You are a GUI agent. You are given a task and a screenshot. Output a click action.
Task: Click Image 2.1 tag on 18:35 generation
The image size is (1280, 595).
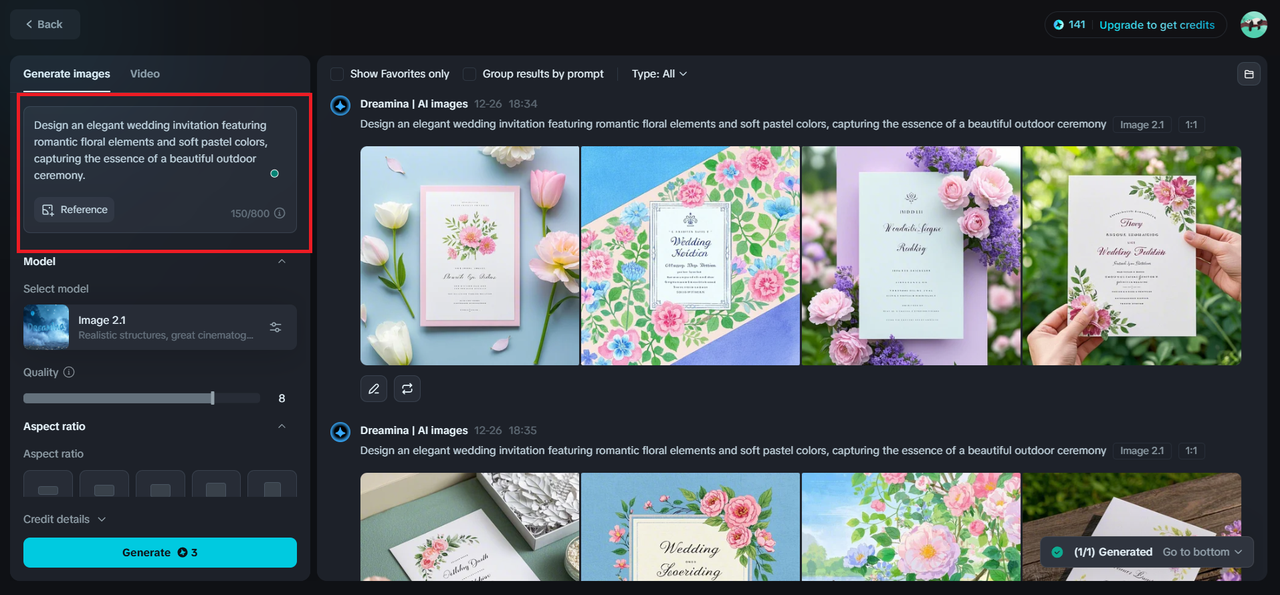point(1142,451)
